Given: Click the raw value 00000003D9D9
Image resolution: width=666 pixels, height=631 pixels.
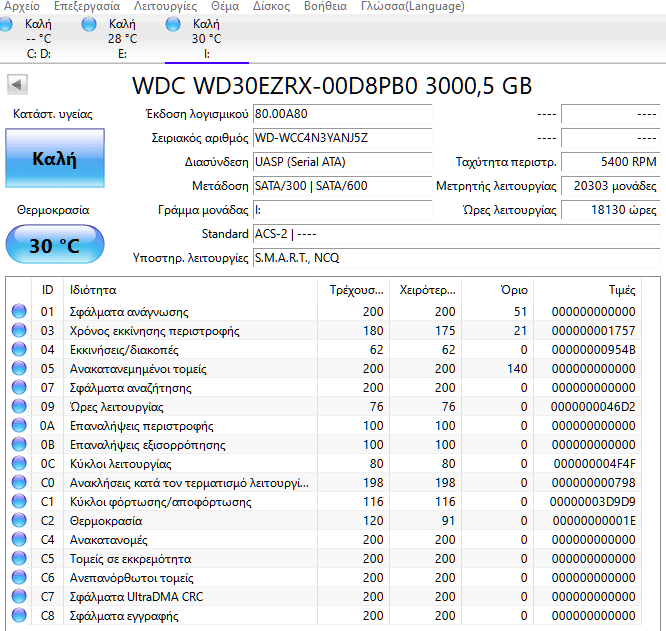Looking at the screenshot, I should pos(593,502).
